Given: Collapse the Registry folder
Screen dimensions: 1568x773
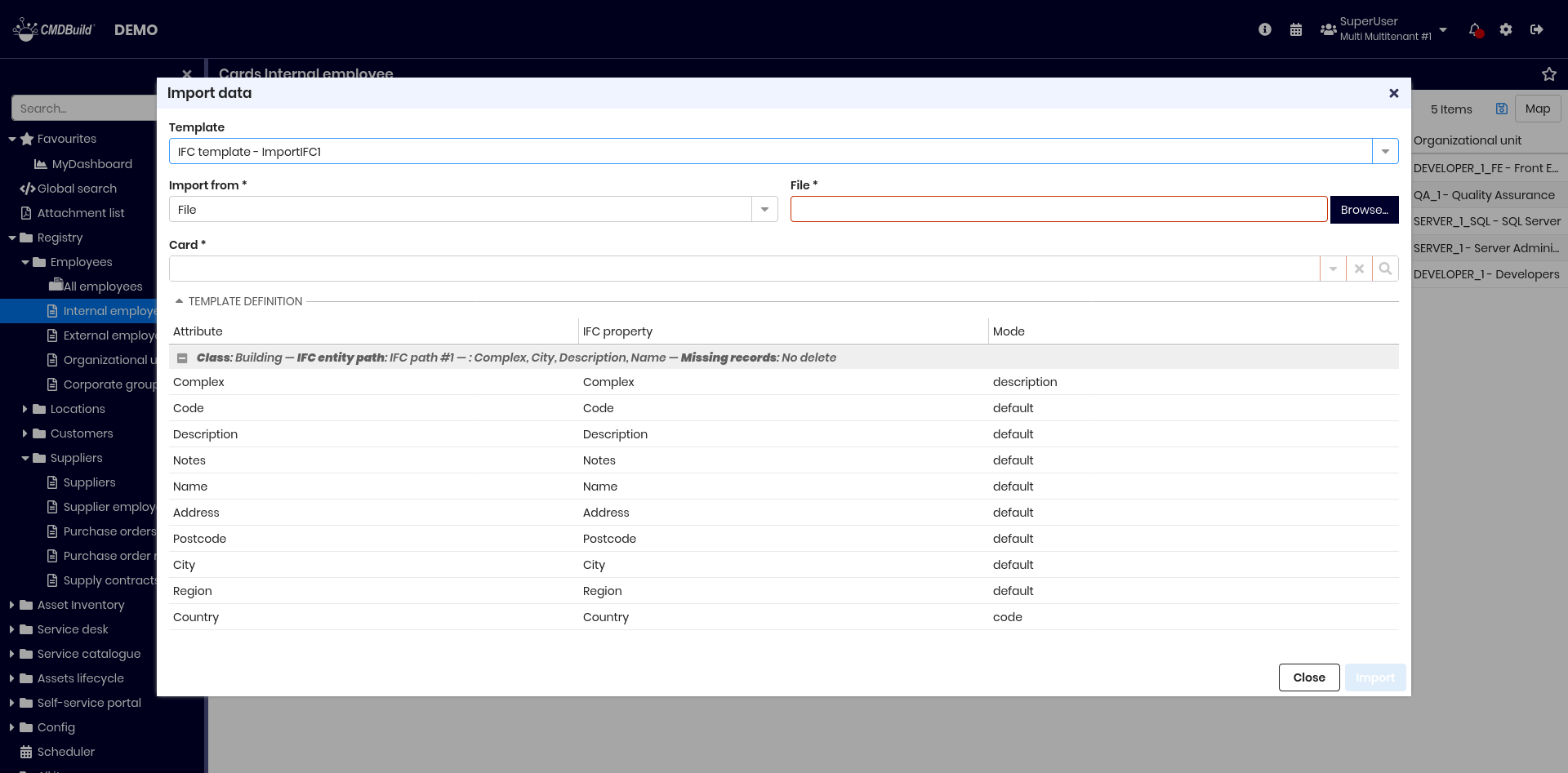Looking at the screenshot, I should pos(12,238).
